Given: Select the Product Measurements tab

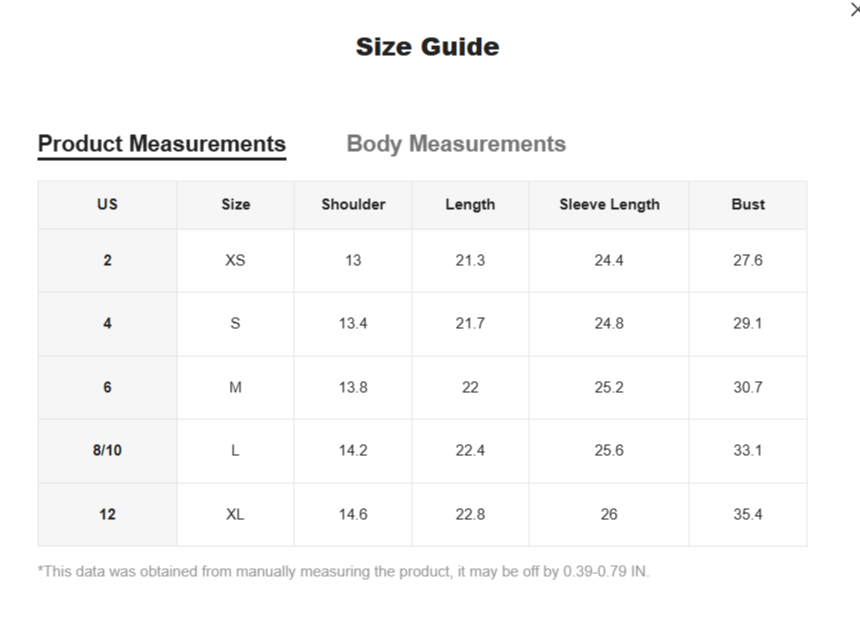Looking at the screenshot, I should tap(162, 144).
